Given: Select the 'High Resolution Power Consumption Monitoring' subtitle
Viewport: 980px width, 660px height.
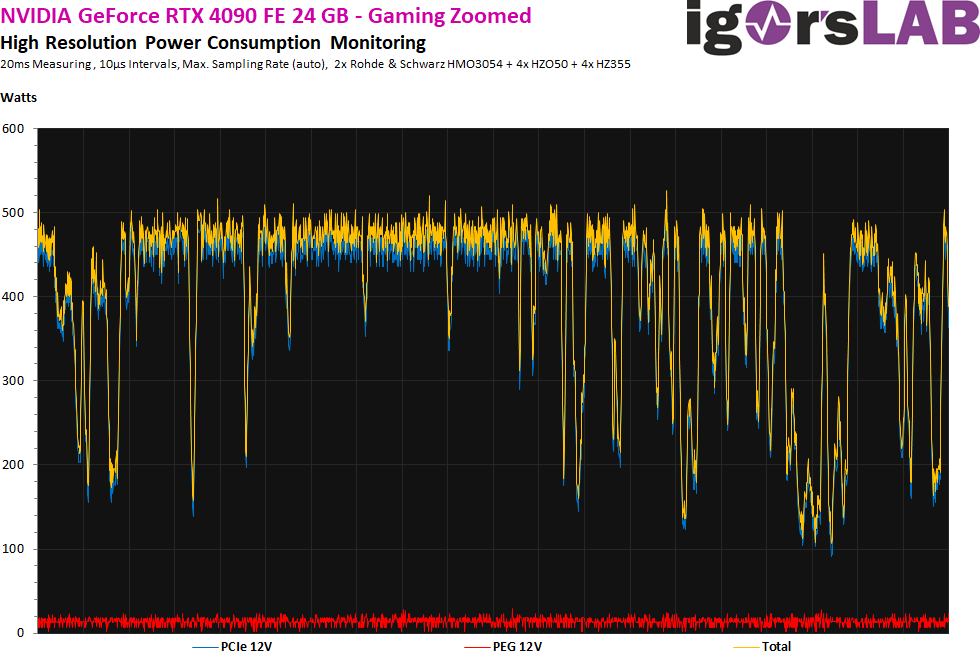Looking at the screenshot, I should [213, 43].
